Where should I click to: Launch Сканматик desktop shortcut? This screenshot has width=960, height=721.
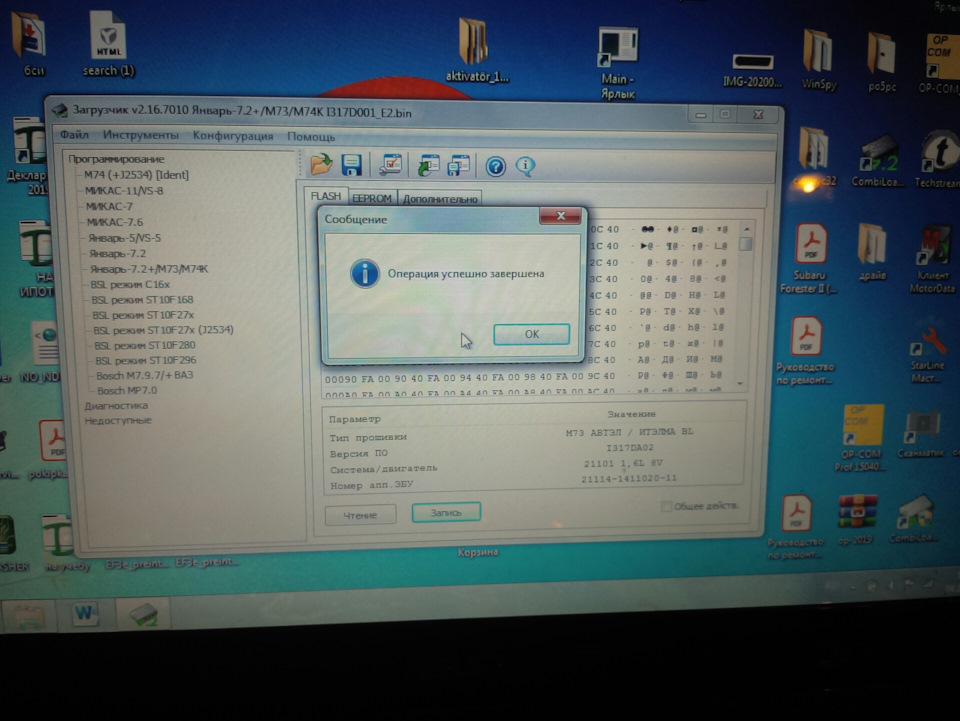[921, 435]
